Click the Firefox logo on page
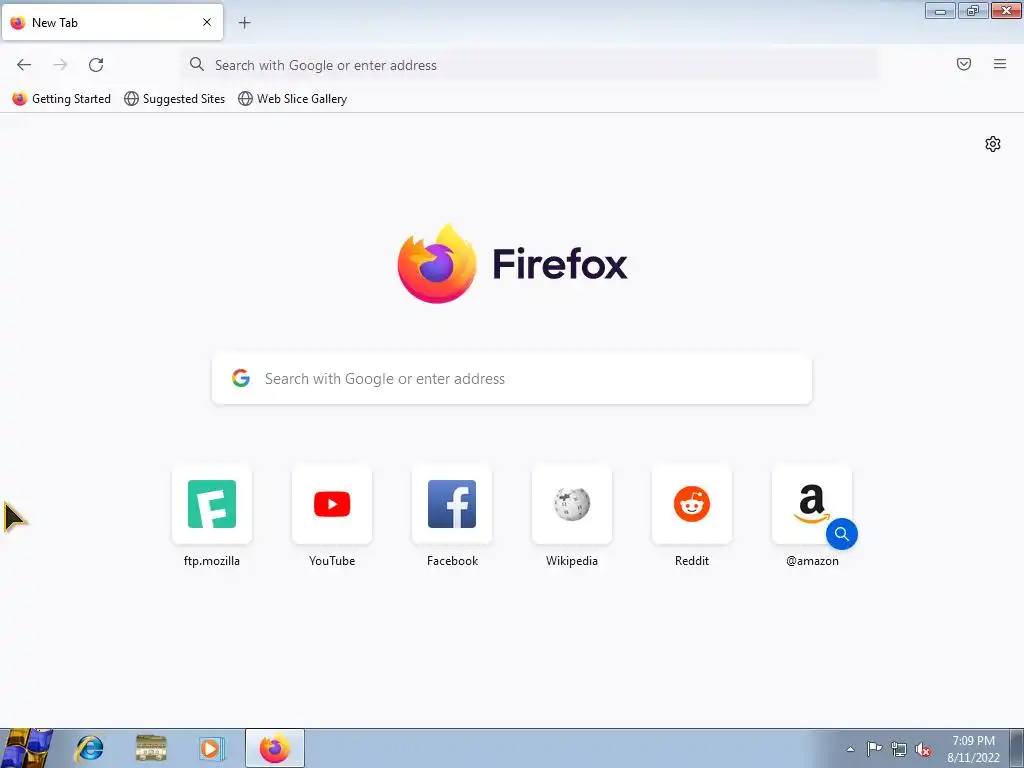The height and width of the screenshot is (768, 1024). pyautogui.click(x=437, y=264)
